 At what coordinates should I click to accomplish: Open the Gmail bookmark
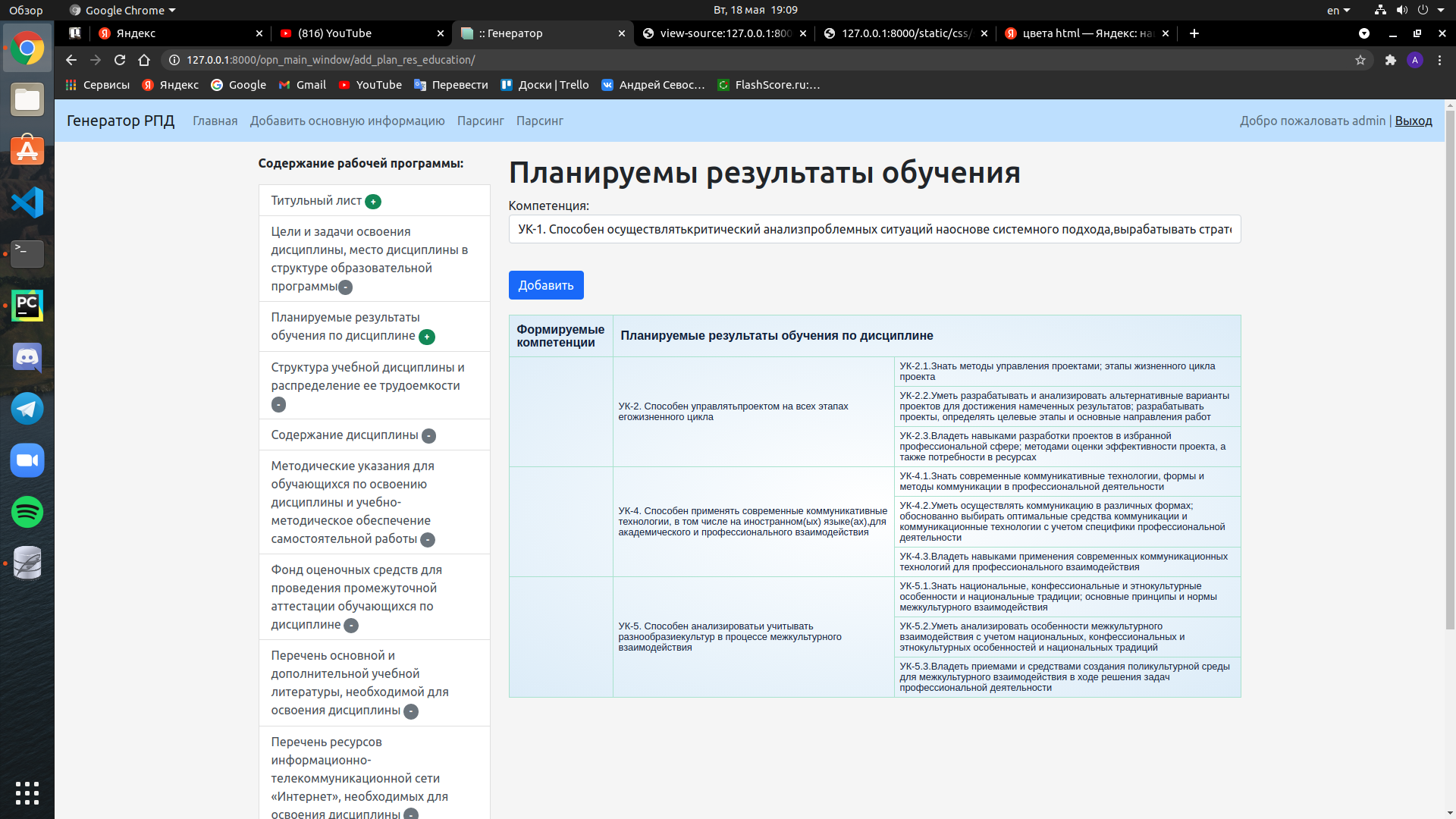(x=303, y=85)
